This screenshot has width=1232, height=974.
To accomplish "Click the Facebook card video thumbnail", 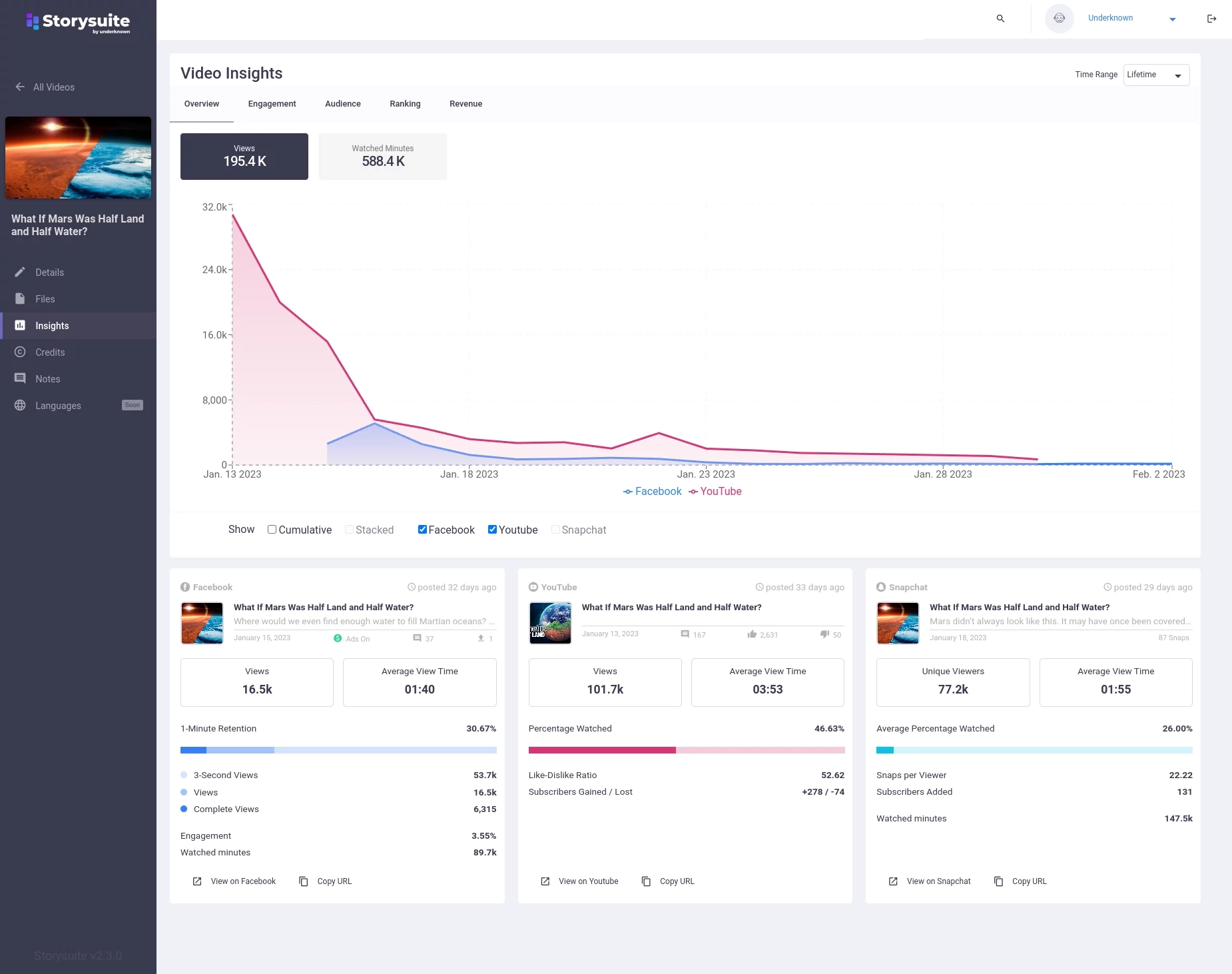I will tap(202, 624).
